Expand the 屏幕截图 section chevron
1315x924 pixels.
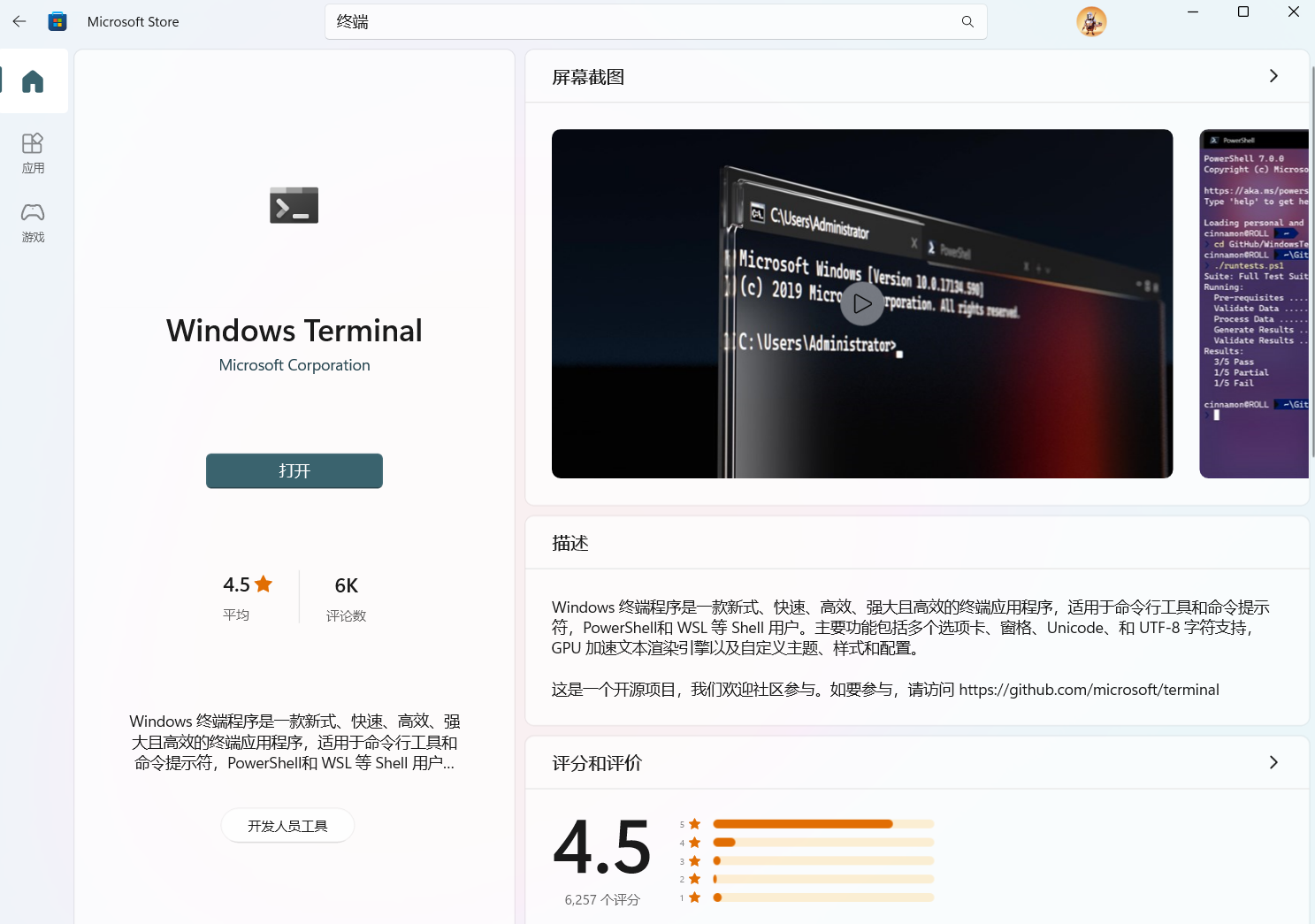click(x=1273, y=76)
